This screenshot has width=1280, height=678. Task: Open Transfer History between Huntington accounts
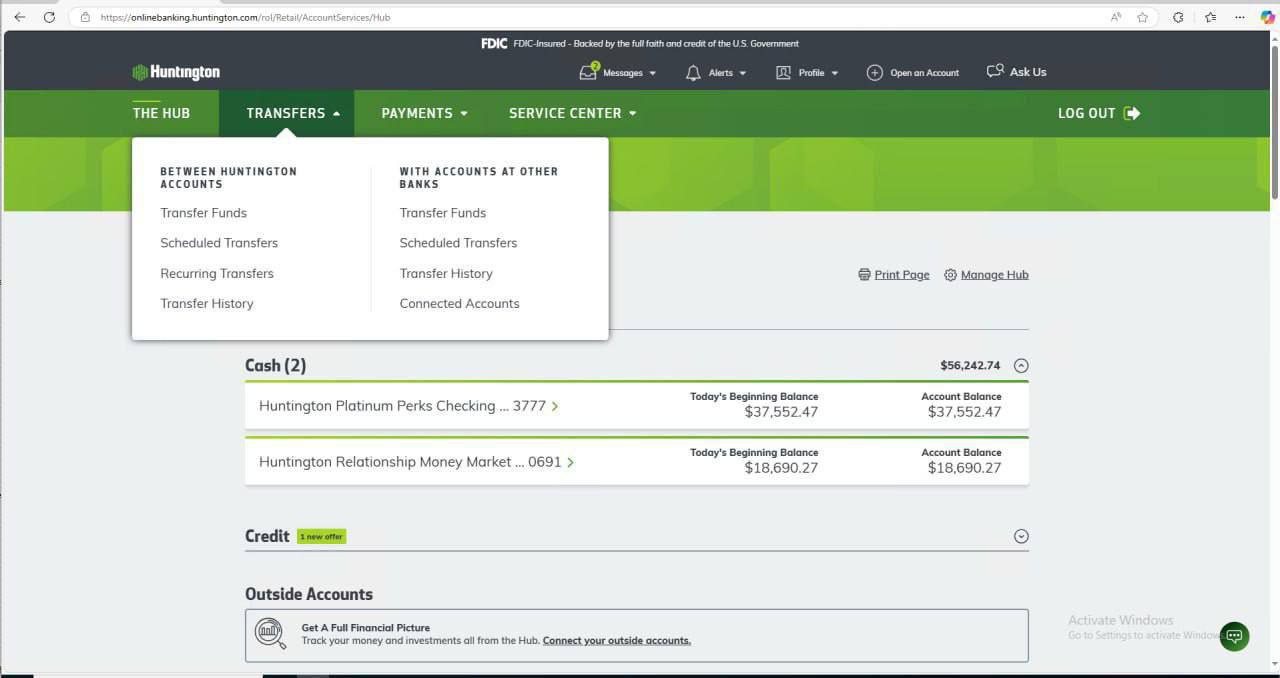[207, 303]
